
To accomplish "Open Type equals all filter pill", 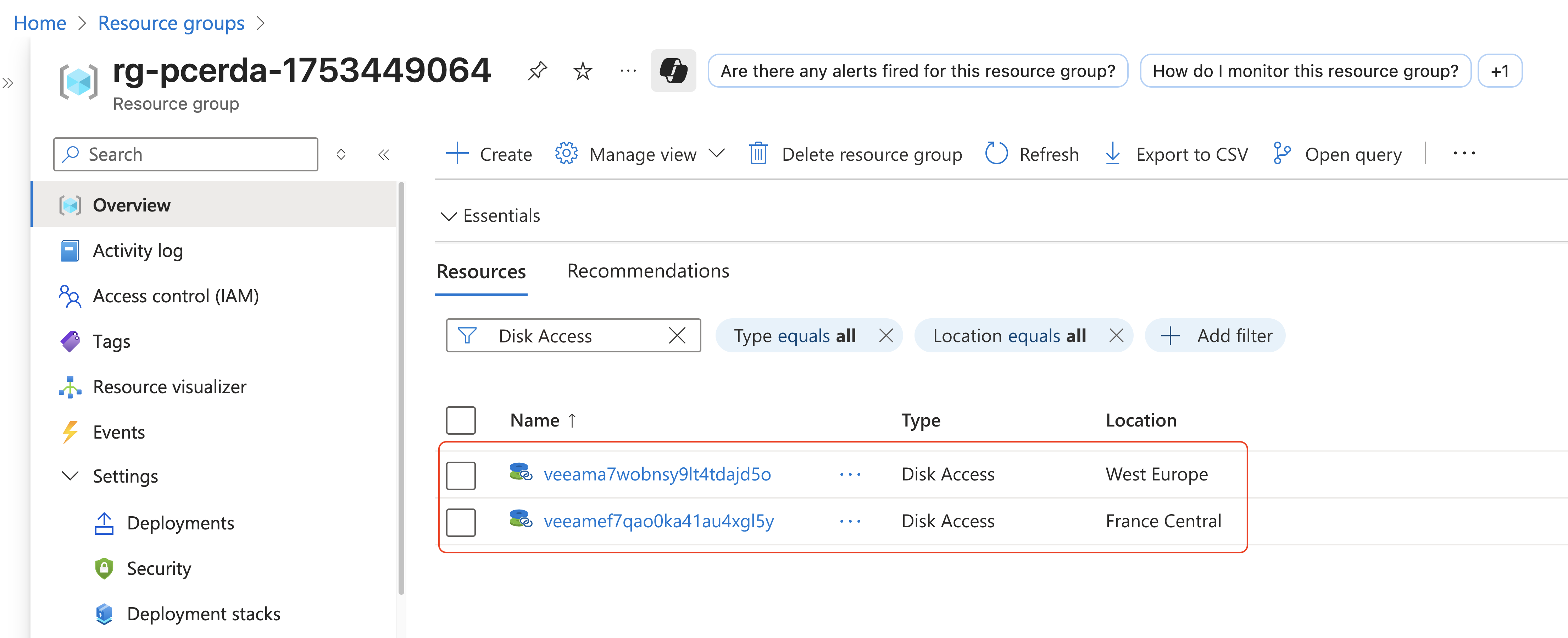I will click(794, 335).
